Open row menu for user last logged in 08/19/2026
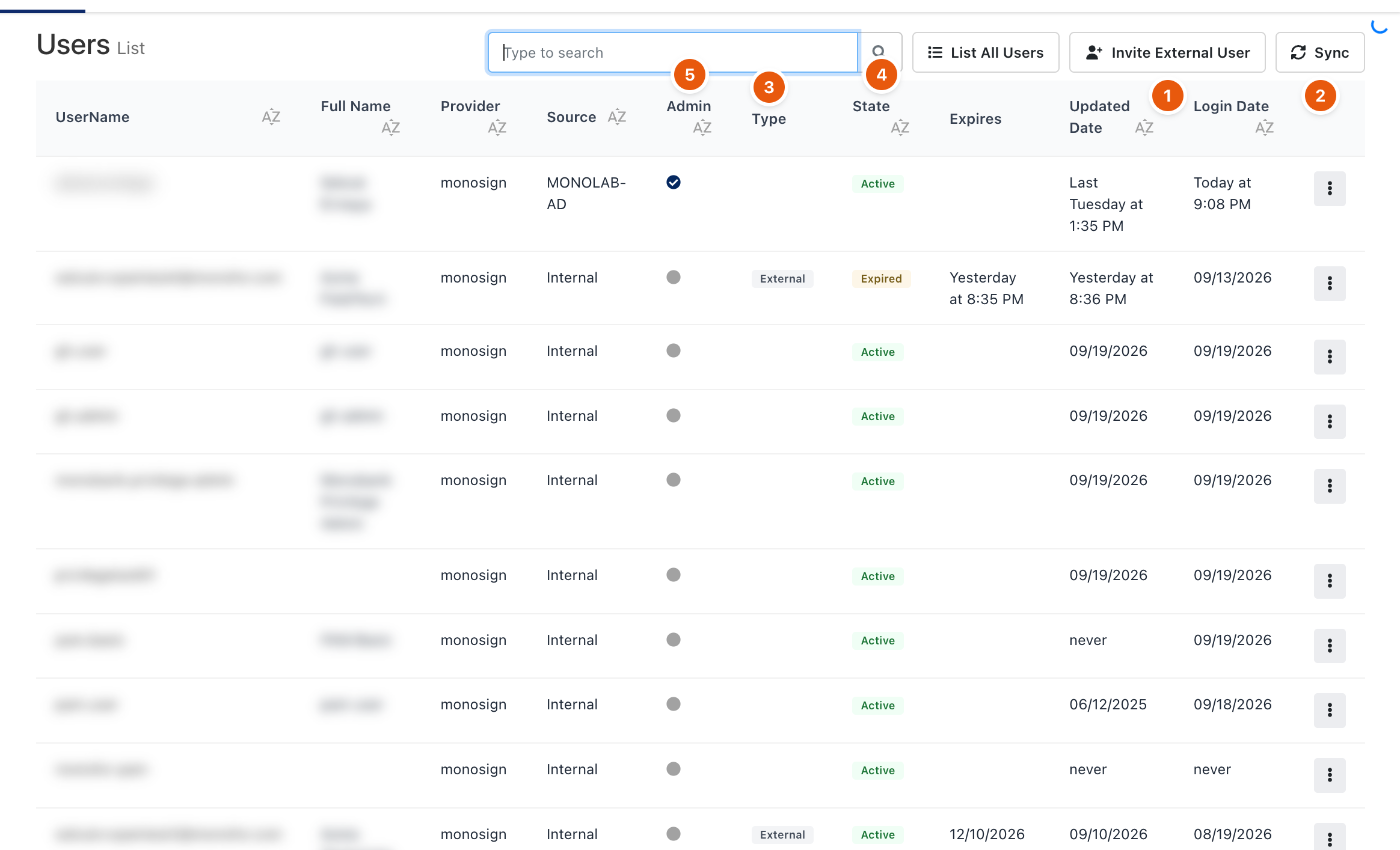The image size is (1400, 850). tap(1330, 837)
